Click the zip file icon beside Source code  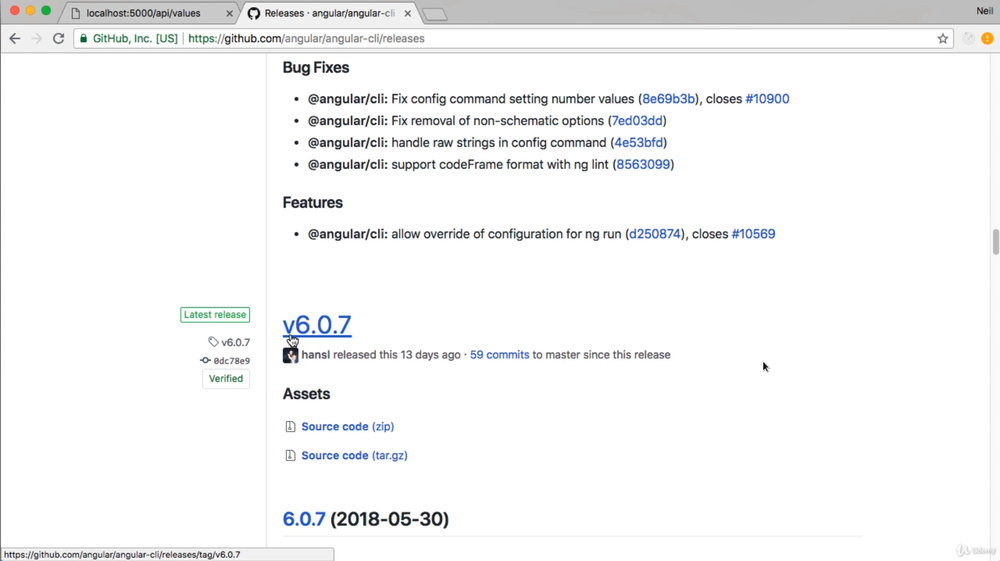[x=290, y=426]
